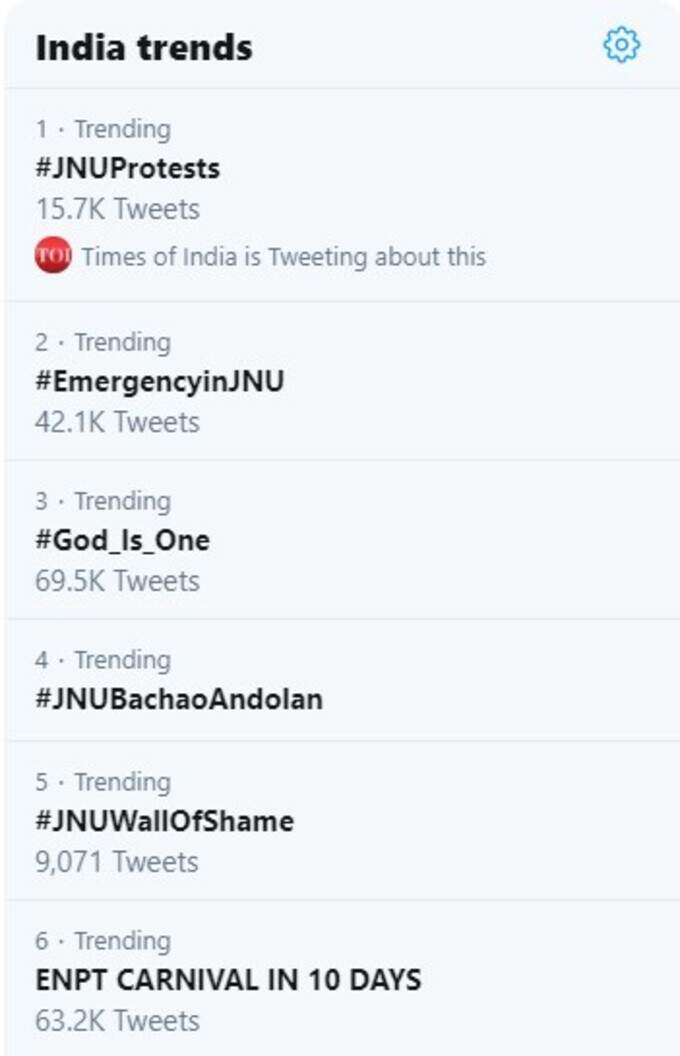Open the #EmergencyinJNU trend

(x=160, y=381)
